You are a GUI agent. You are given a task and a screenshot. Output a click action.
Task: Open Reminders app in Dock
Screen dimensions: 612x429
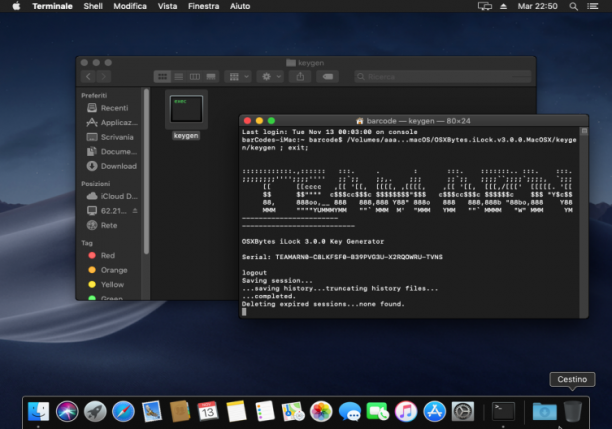click(x=265, y=411)
